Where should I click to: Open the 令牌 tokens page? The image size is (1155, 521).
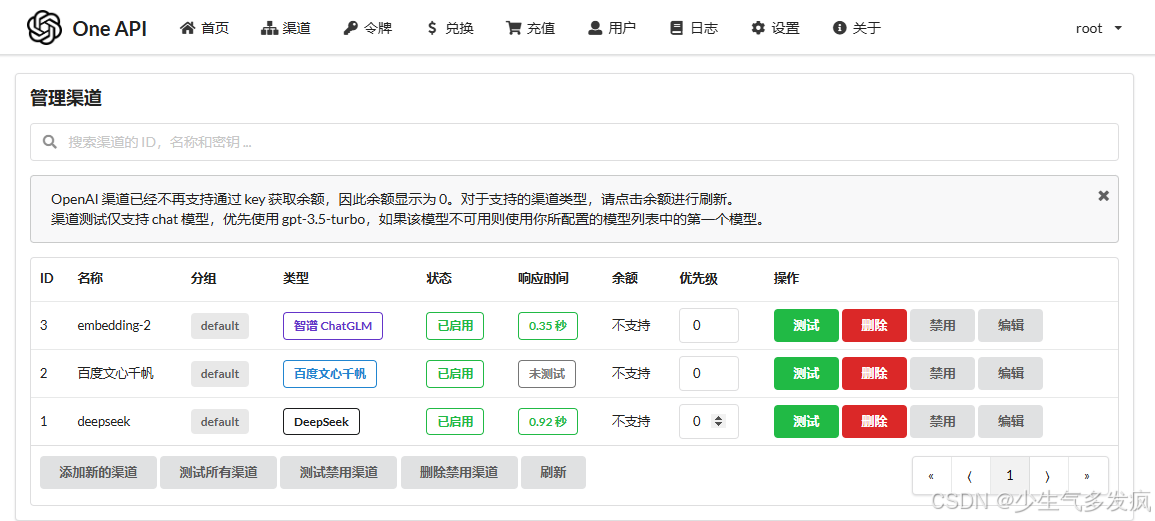coord(368,28)
